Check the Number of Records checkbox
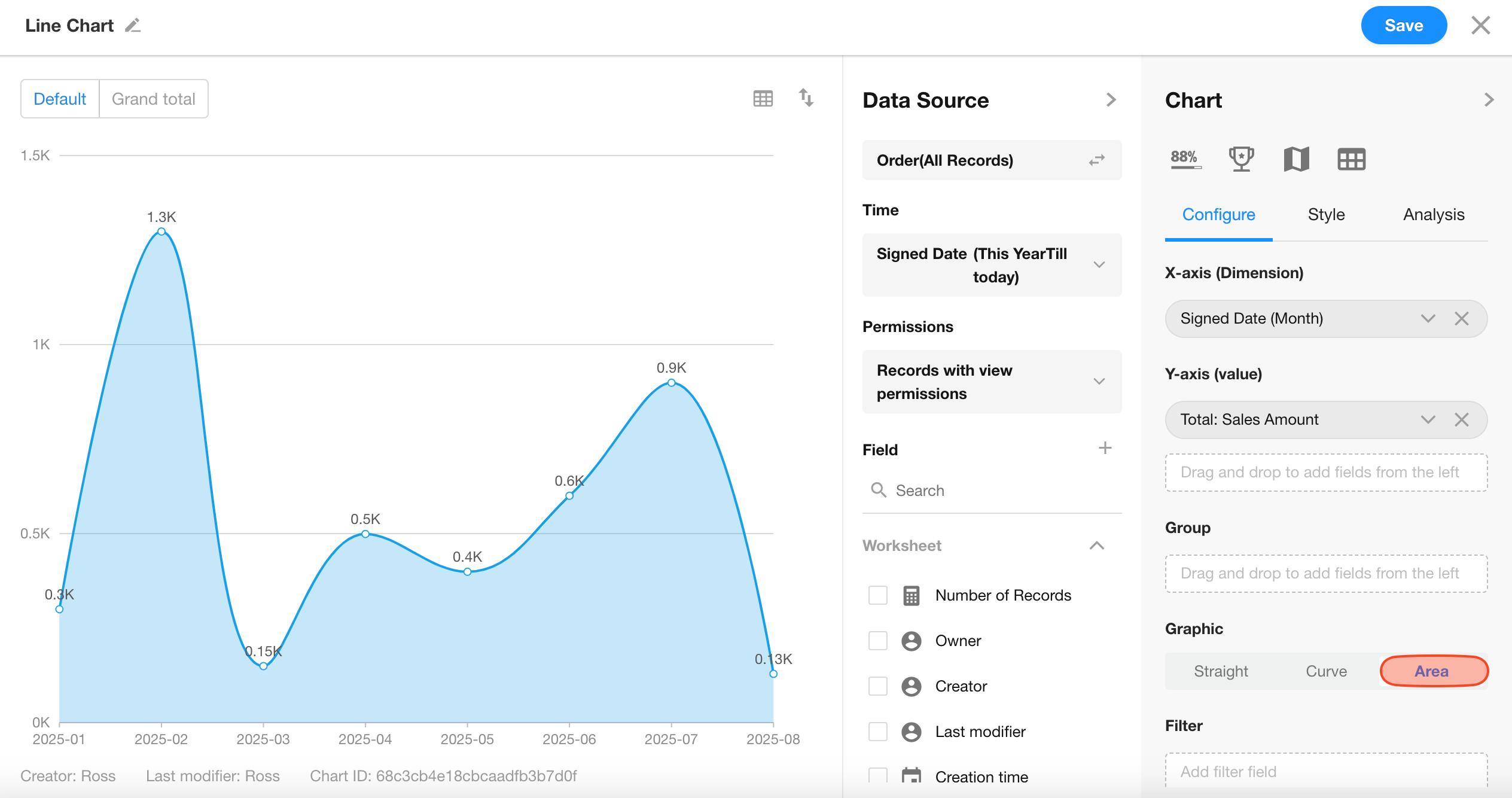The image size is (1512, 798). coord(877,595)
